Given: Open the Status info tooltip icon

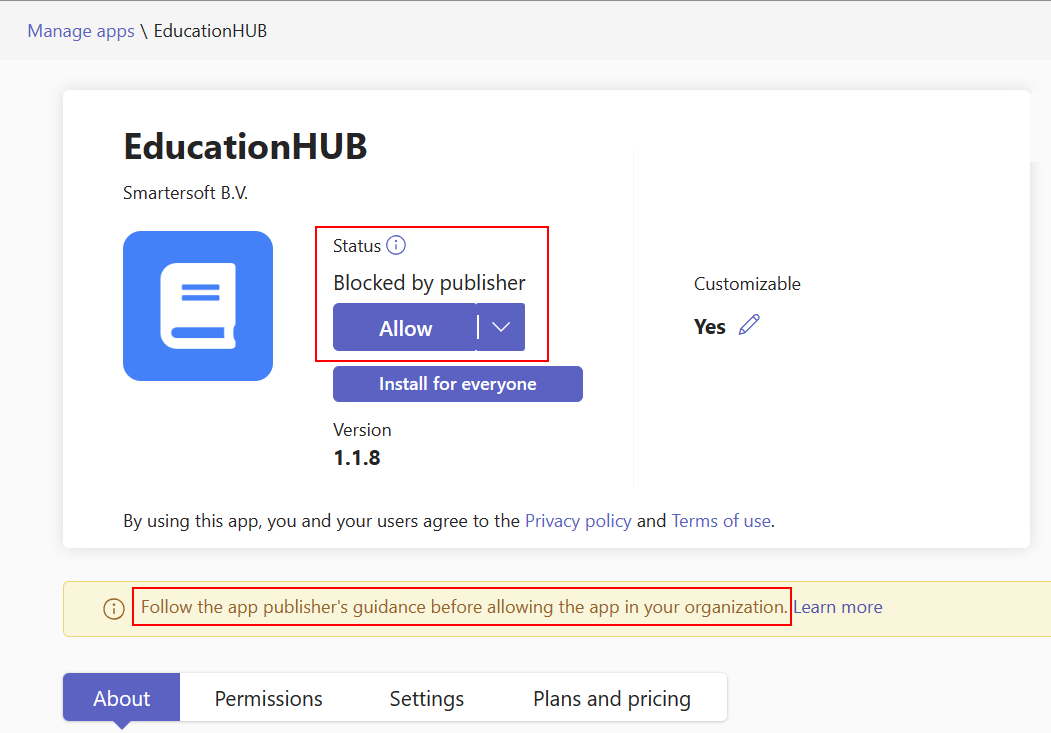Looking at the screenshot, I should (x=396, y=245).
